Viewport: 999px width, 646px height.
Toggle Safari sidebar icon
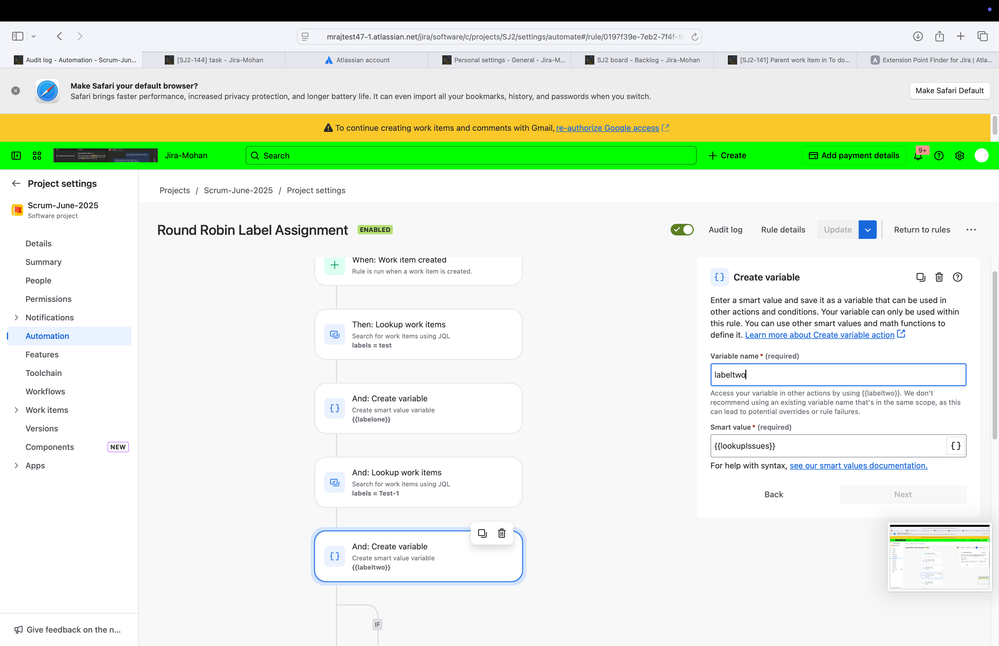click(18, 36)
